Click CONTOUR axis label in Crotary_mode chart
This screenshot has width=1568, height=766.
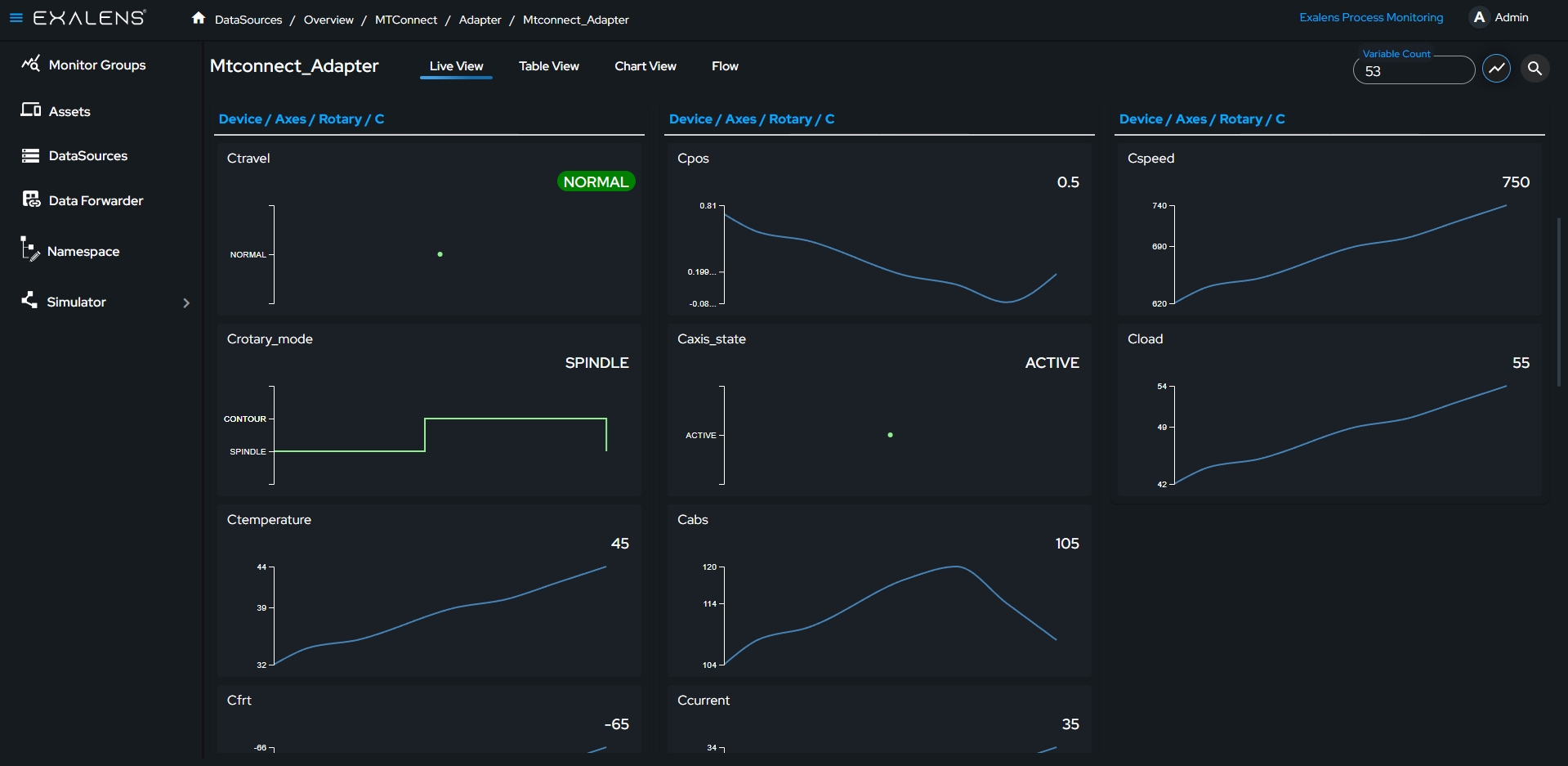click(245, 419)
